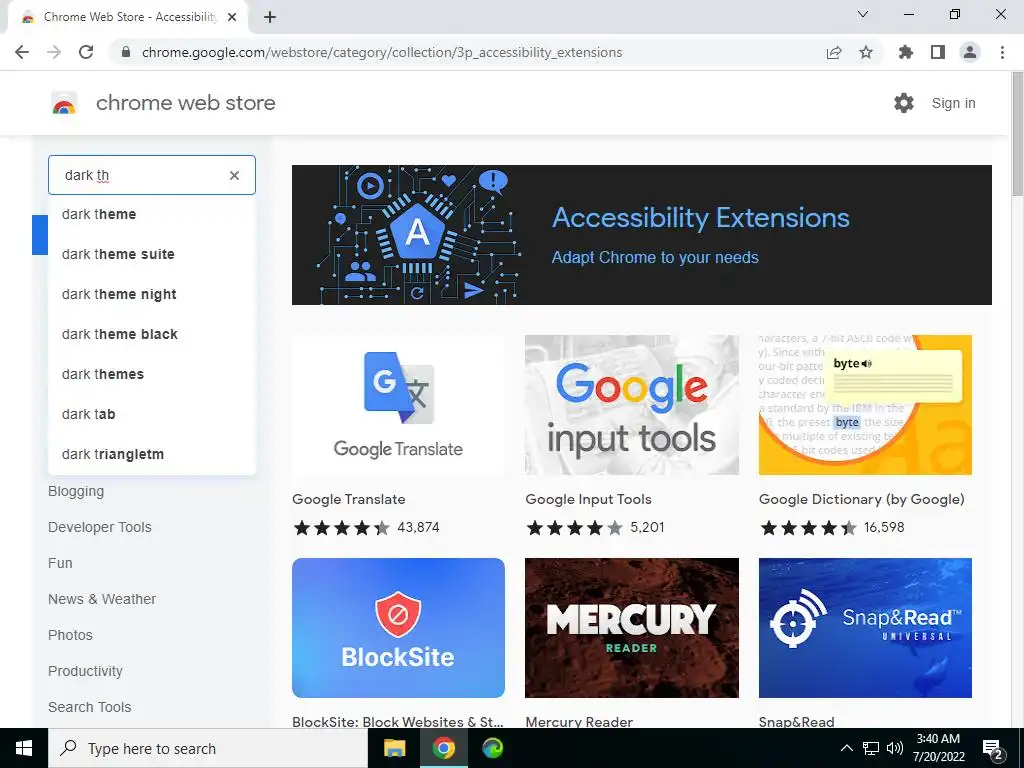
Task: Click the Accessibility Extensions banner
Action: (x=641, y=234)
